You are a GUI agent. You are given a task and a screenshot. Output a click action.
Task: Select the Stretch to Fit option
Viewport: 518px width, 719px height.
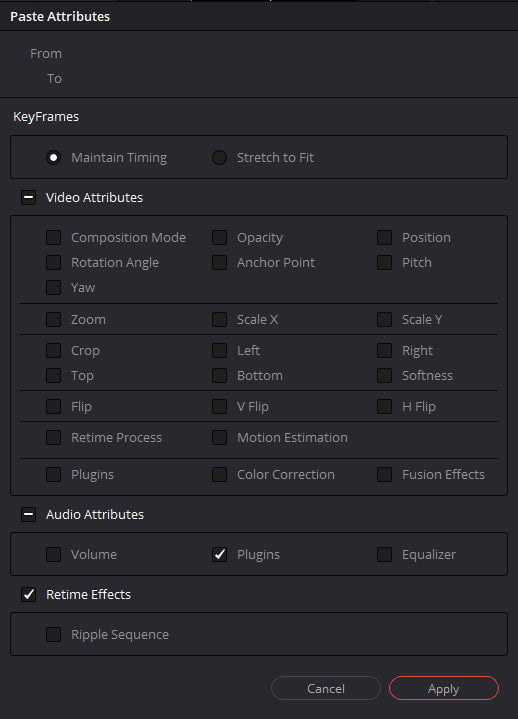[x=219, y=158]
